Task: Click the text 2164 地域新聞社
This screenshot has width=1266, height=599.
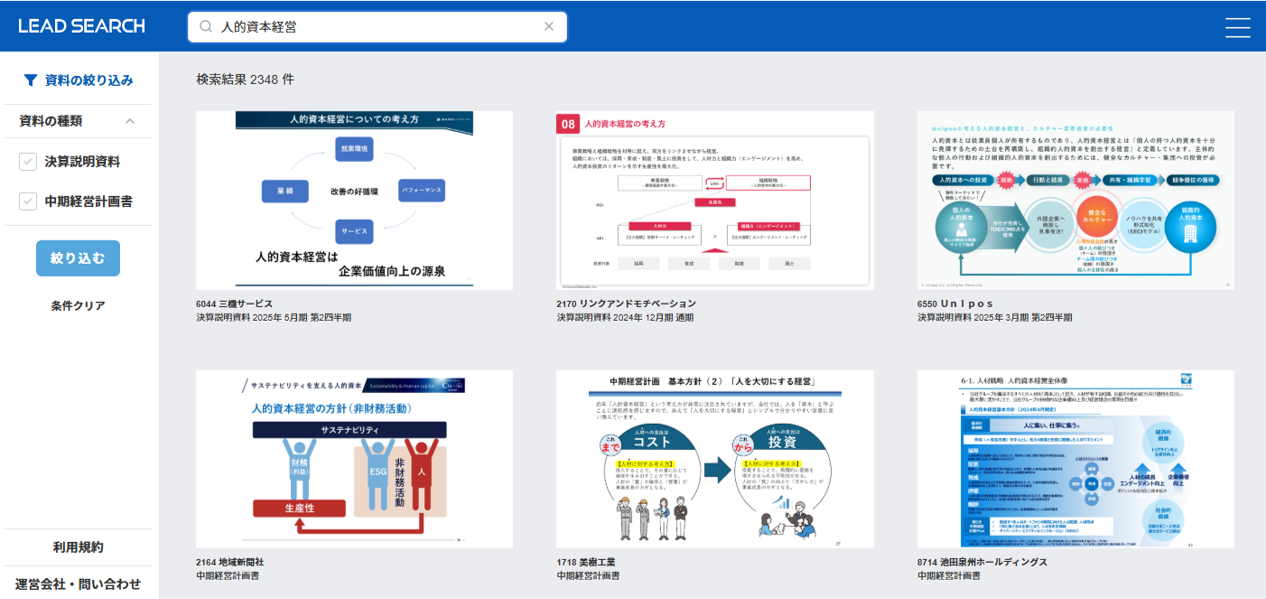Action: [x=230, y=562]
